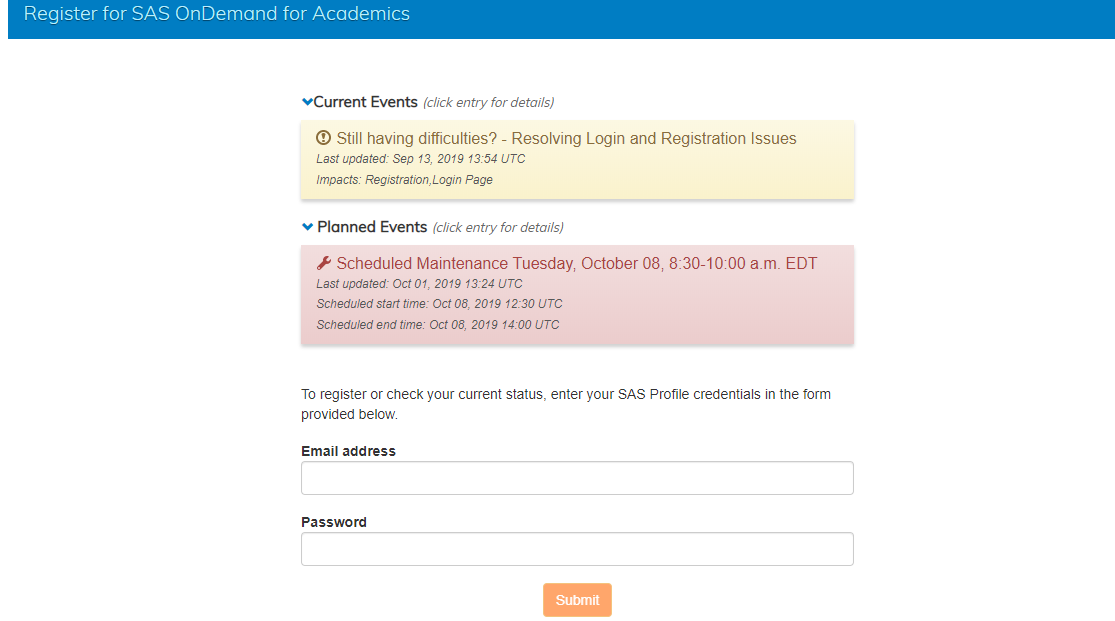Collapse the Current Events chevron arrow
This screenshot has width=1115, height=621.
(x=307, y=102)
